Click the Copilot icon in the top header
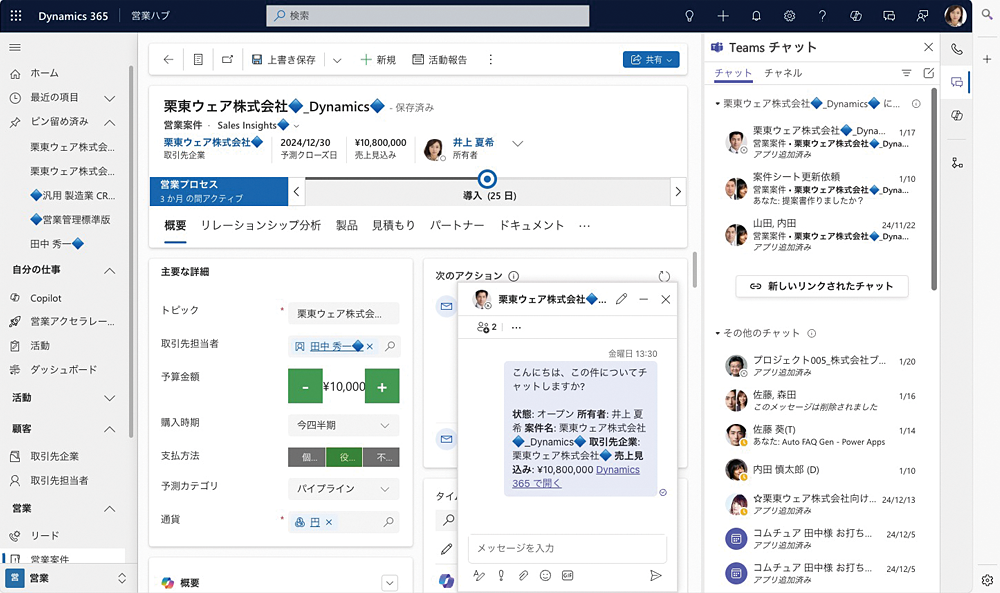Image resolution: width=1000 pixels, height=593 pixels. click(x=855, y=16)
